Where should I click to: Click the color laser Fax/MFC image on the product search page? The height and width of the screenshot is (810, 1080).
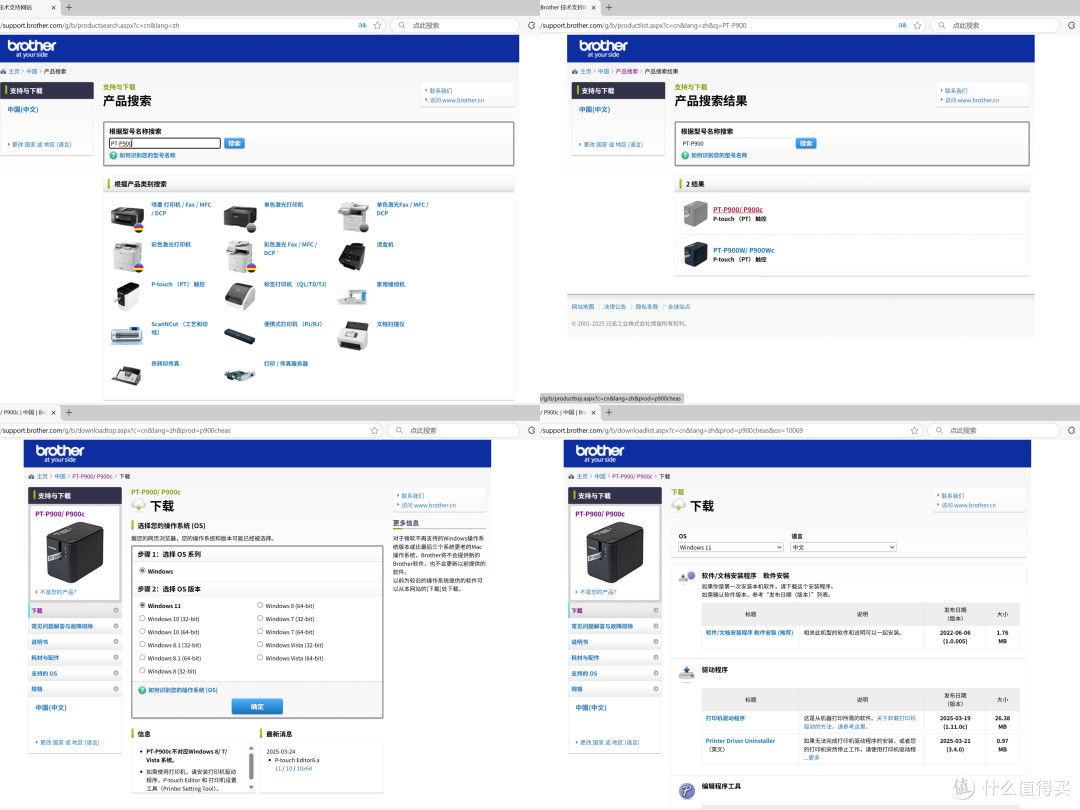[x=240, y=256]
